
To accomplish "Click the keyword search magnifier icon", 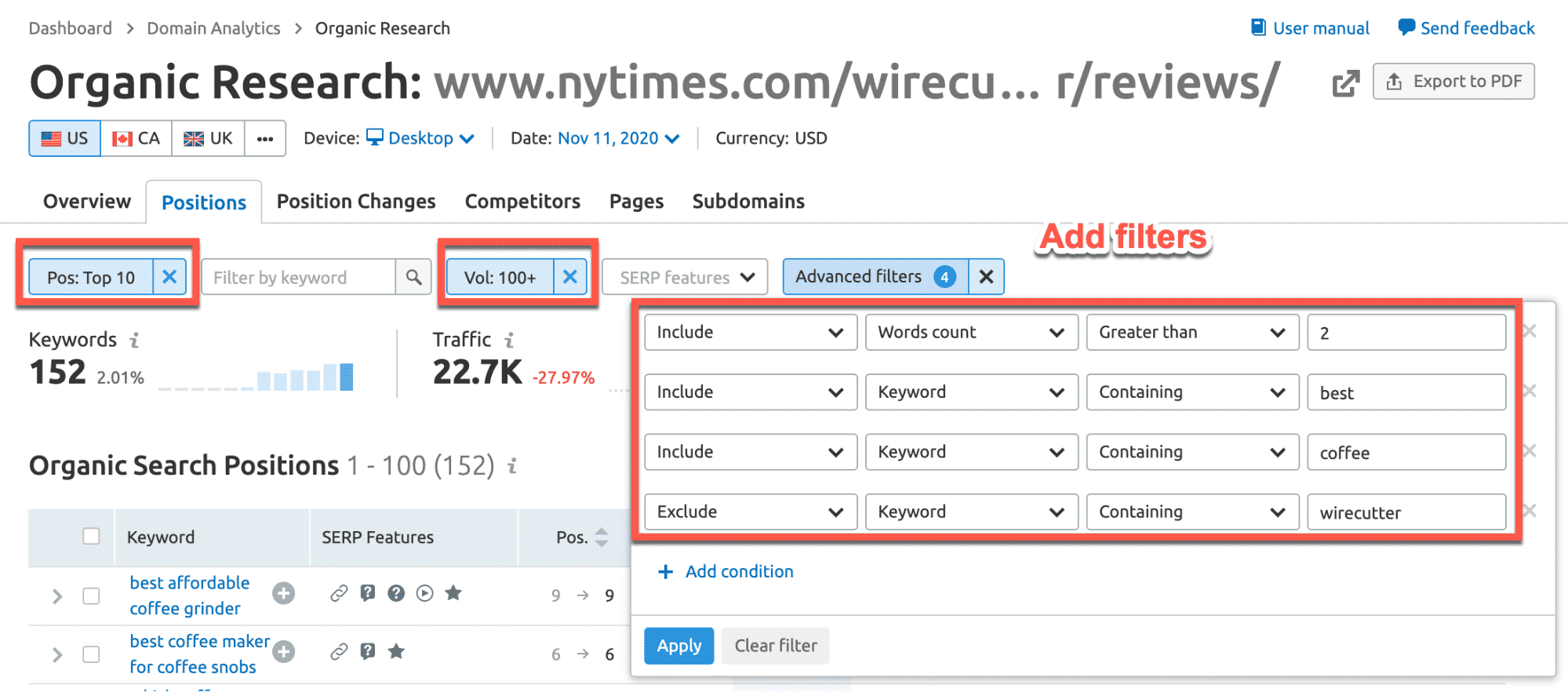I will [x=413, y=277].
